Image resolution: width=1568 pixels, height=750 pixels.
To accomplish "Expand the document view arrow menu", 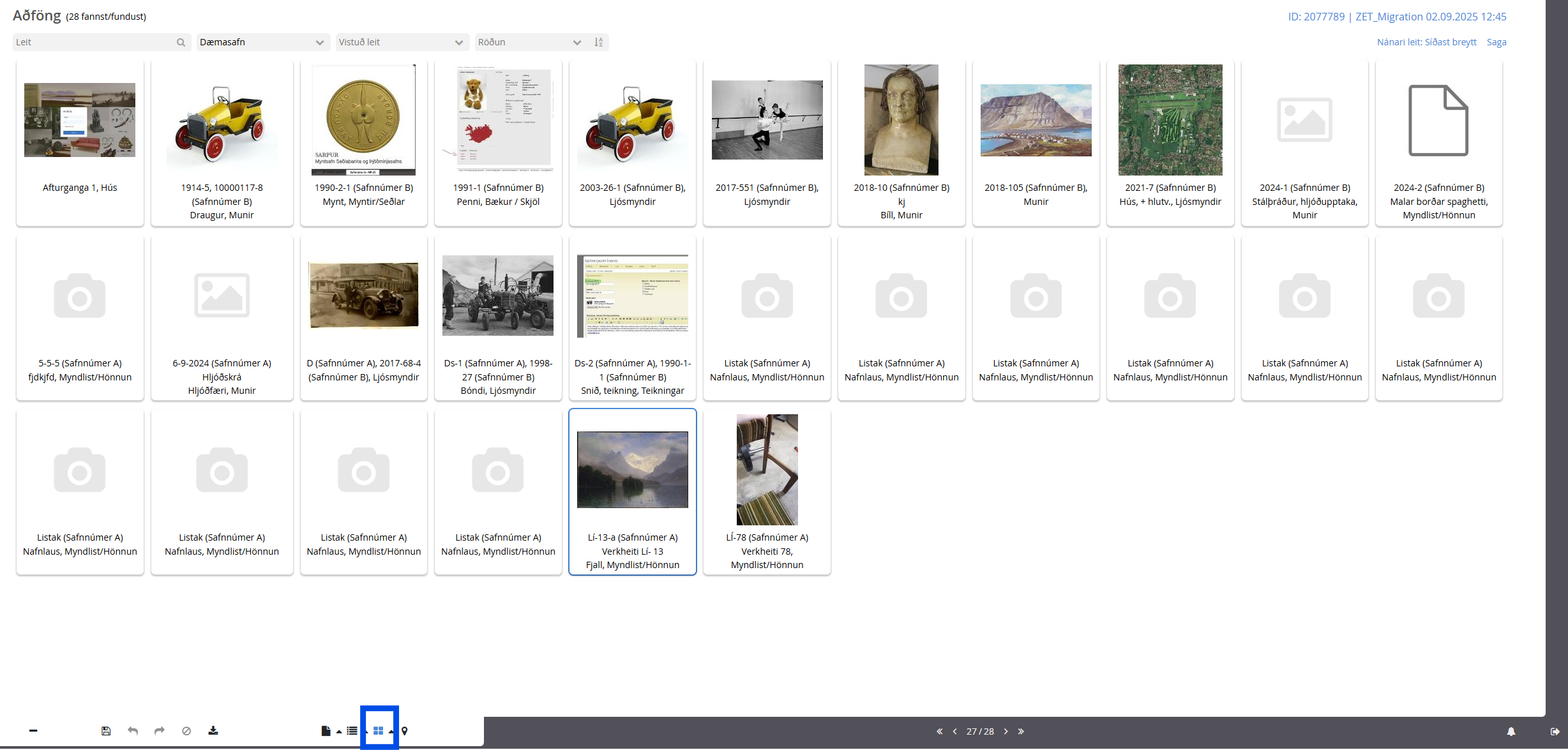I will [339, 731].
